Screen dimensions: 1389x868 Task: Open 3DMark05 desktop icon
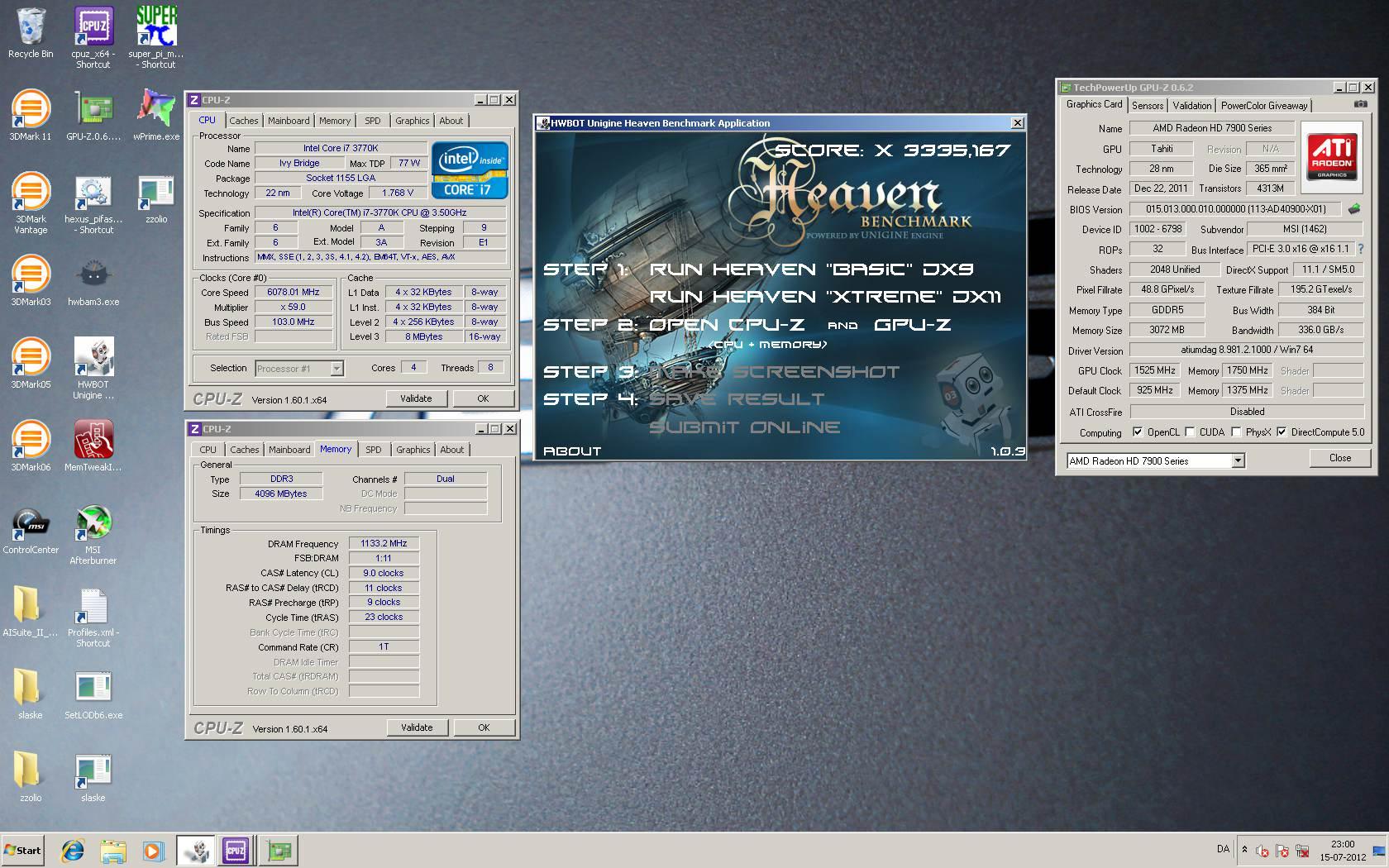click(31, 364)
